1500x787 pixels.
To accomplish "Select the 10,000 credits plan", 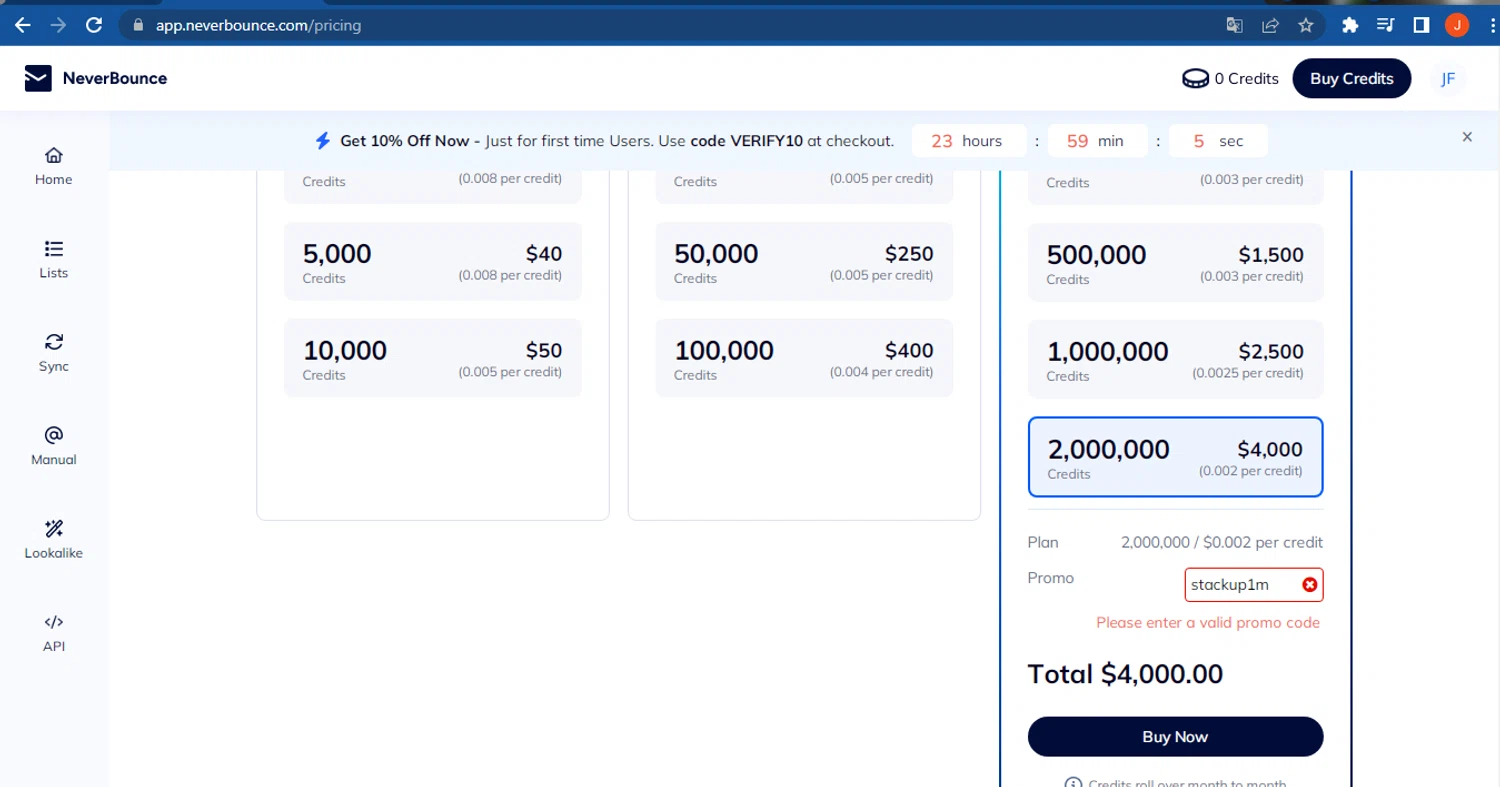I will 433,358.
